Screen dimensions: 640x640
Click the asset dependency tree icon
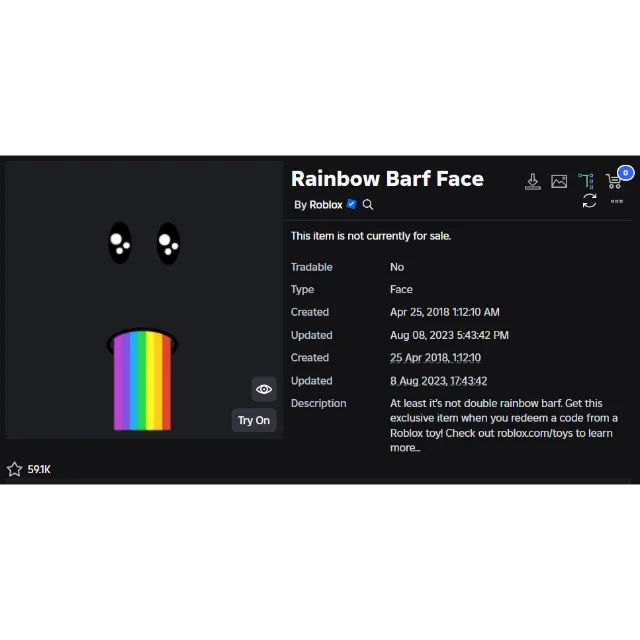click(x=586, y=181)
